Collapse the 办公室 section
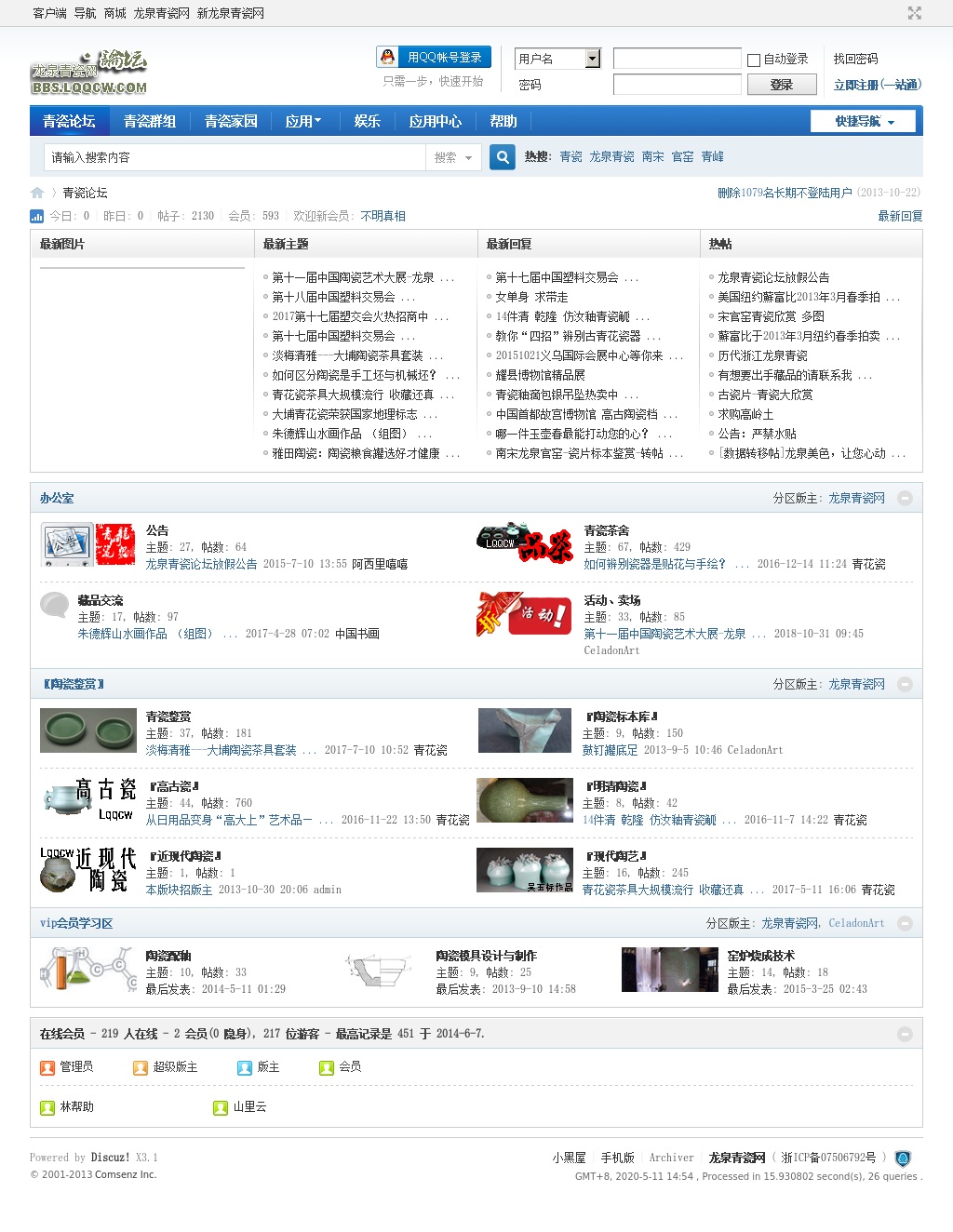The image size is (953, 1232). tap(905, 498)
